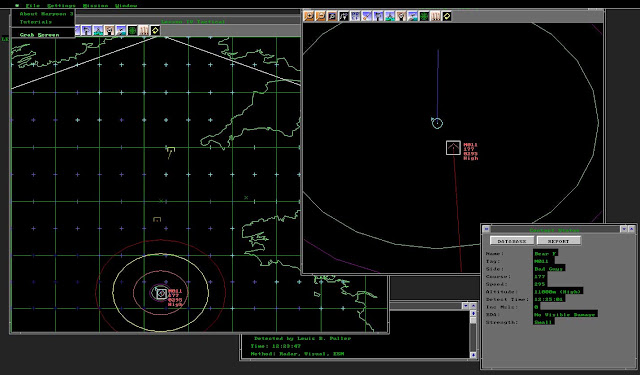Click portrait face icon in unit window toolbar
The height and width of the screenshot is (375, 640).
(401, 16)
